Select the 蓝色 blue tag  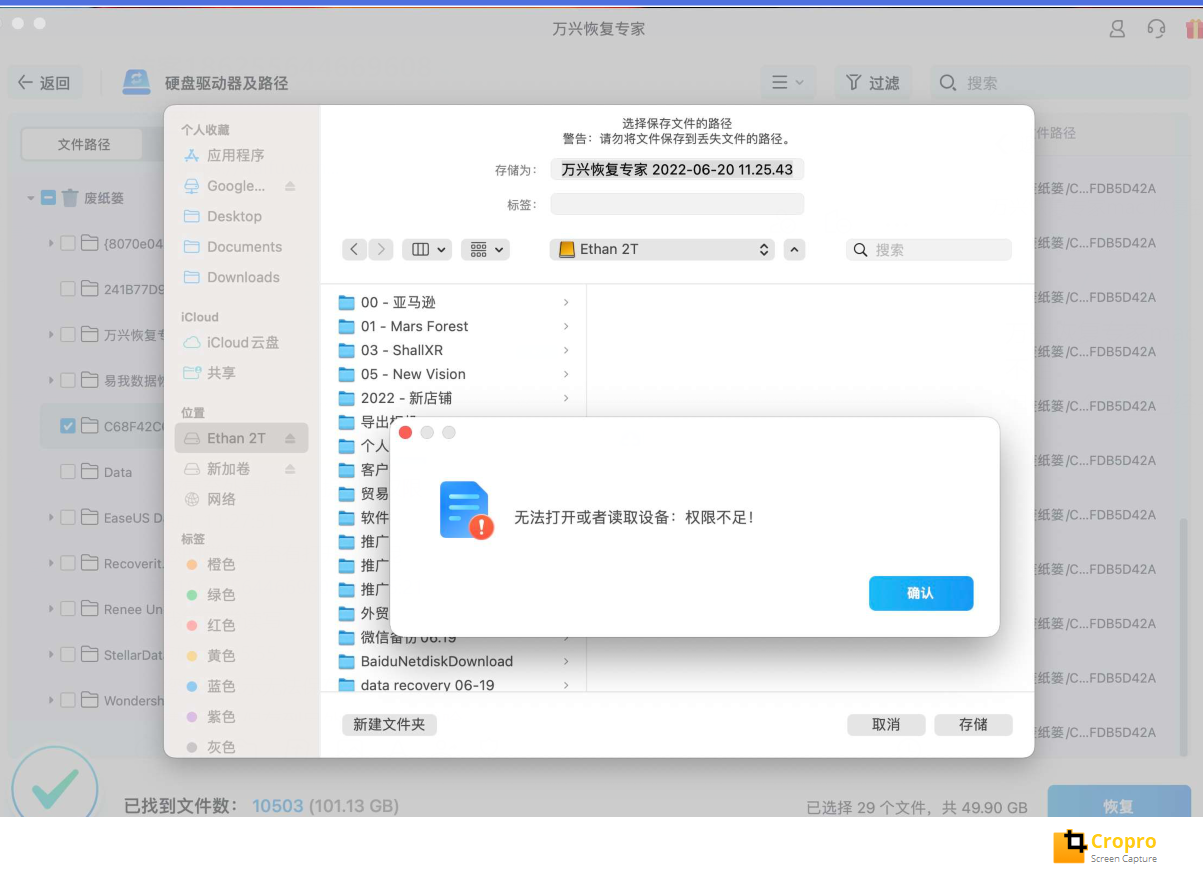221,686
